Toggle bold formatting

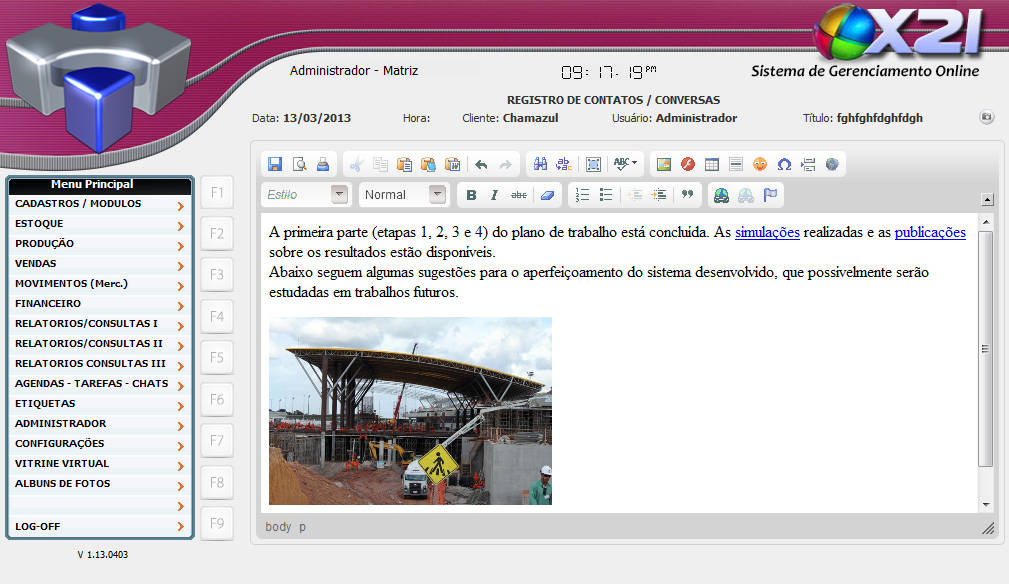471,195
